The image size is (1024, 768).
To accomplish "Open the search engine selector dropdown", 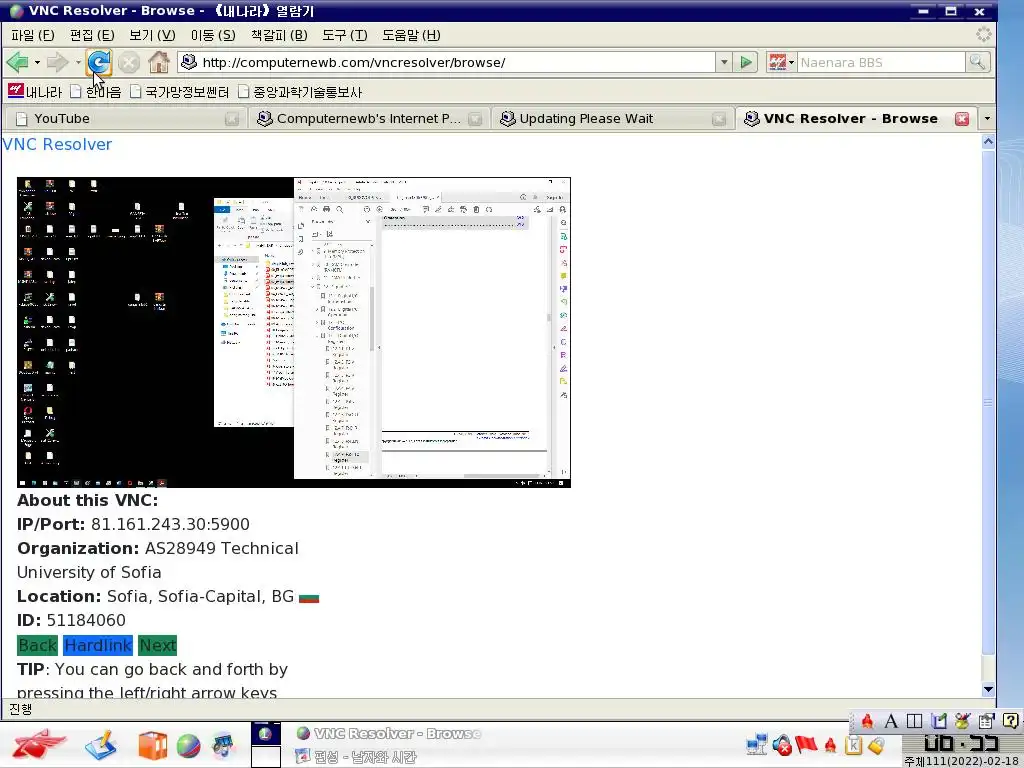I will (792, 63).
